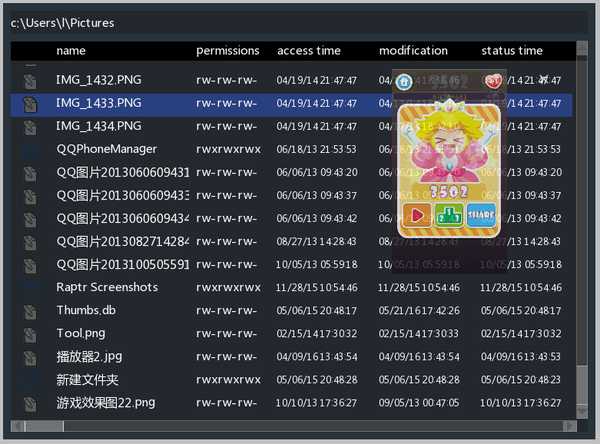Click the file icon beside Tool.png

click(x=30, y=335)
